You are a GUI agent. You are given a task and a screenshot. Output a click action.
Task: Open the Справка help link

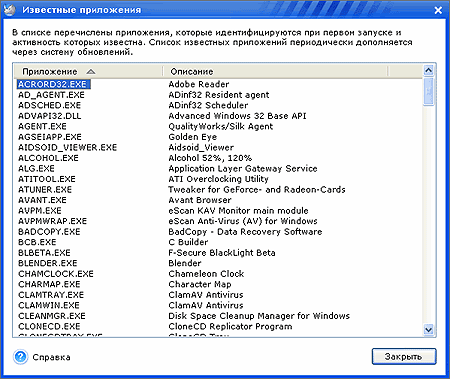[51, 357]
